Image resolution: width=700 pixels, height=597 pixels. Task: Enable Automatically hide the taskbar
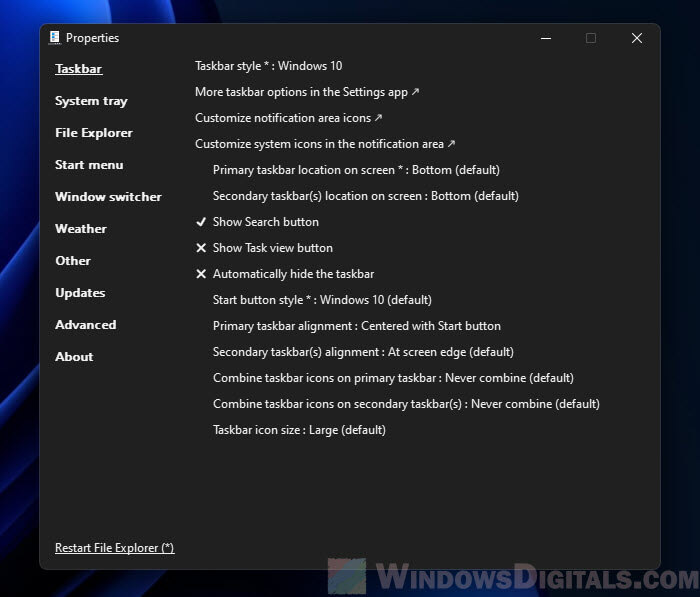pos(285,274)
